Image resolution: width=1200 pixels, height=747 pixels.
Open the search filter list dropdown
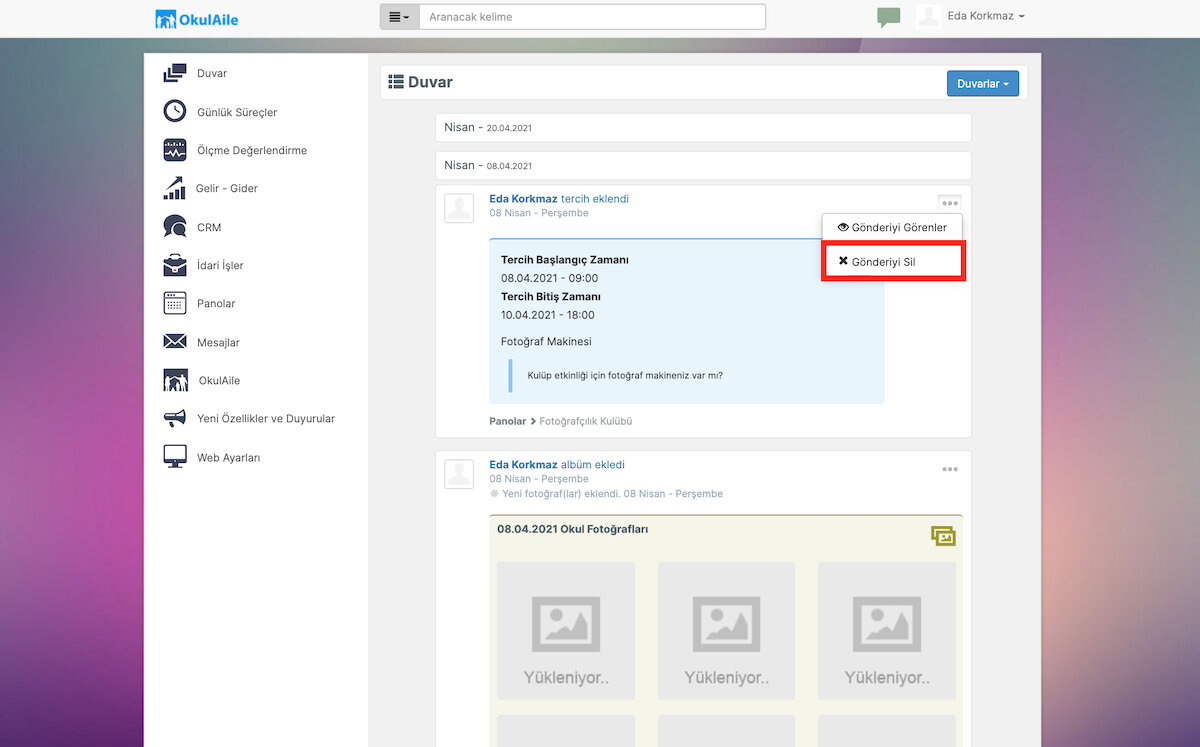click(399, 17)
